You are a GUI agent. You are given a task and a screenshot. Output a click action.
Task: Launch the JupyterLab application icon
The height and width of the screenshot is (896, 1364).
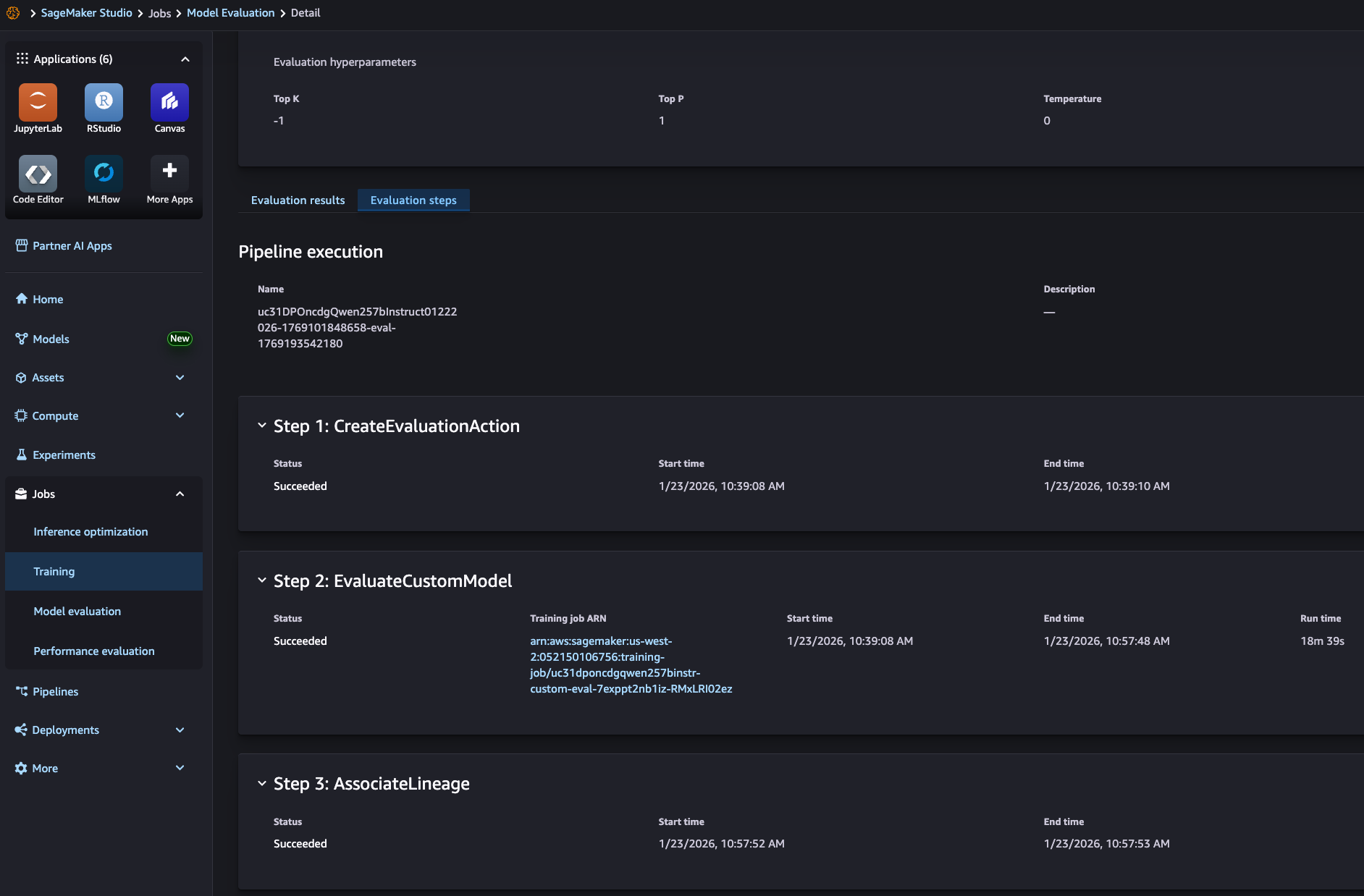click(38, 103)
